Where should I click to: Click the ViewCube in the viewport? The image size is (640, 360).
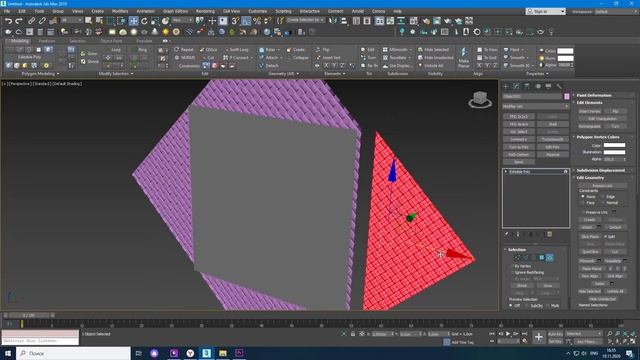[x=480, y=99]
